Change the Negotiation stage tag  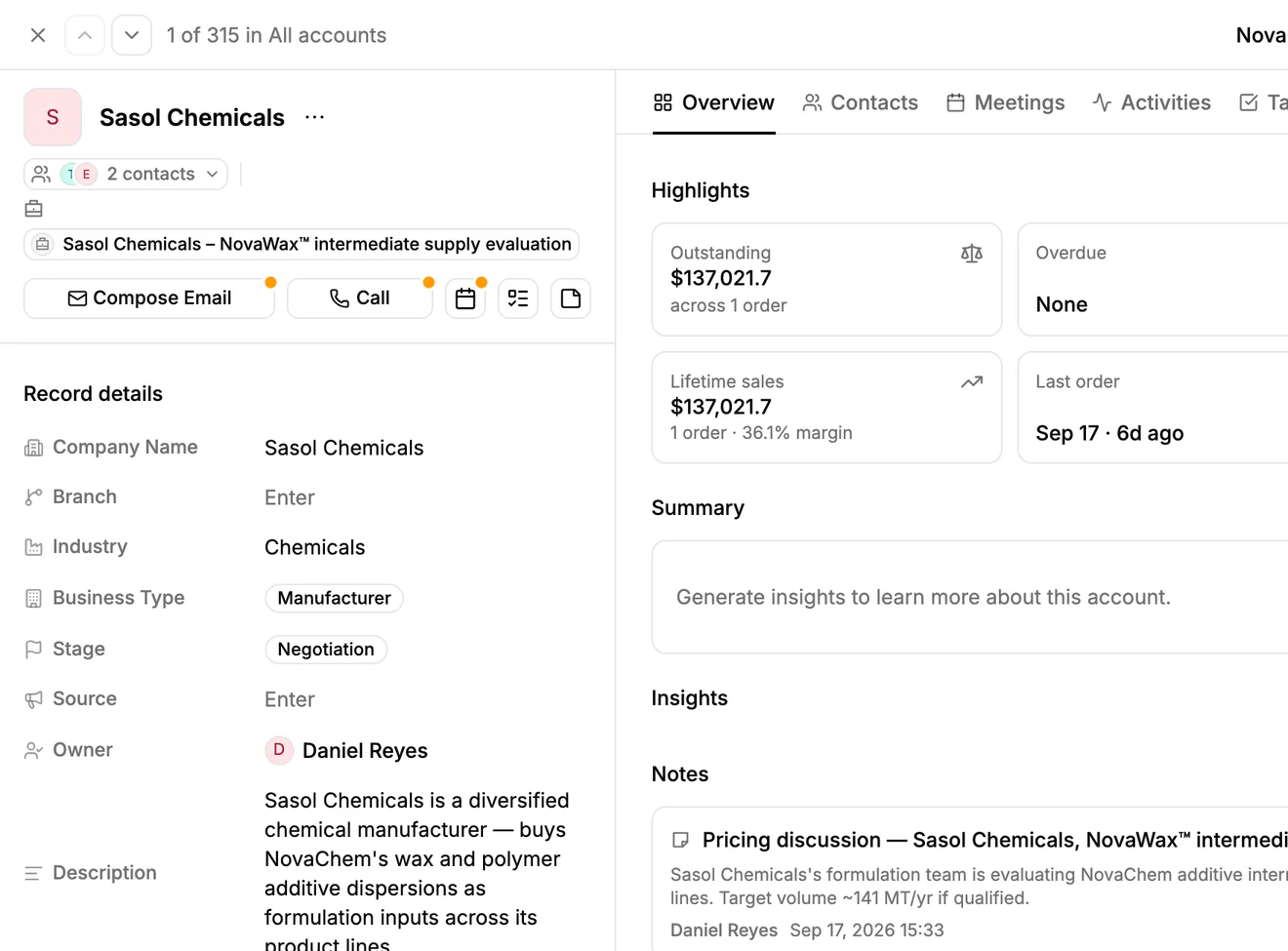(x=326, y=650)
